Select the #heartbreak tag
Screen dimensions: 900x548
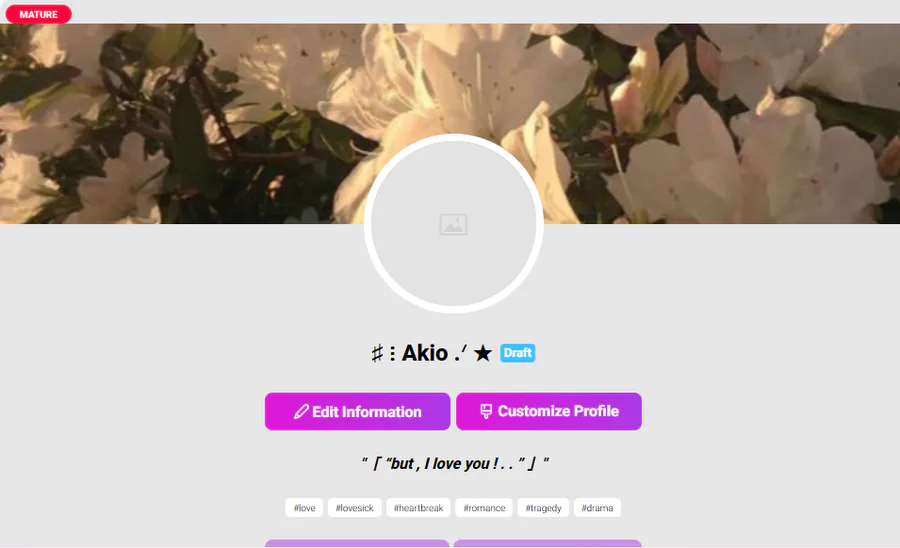[418, 508]
